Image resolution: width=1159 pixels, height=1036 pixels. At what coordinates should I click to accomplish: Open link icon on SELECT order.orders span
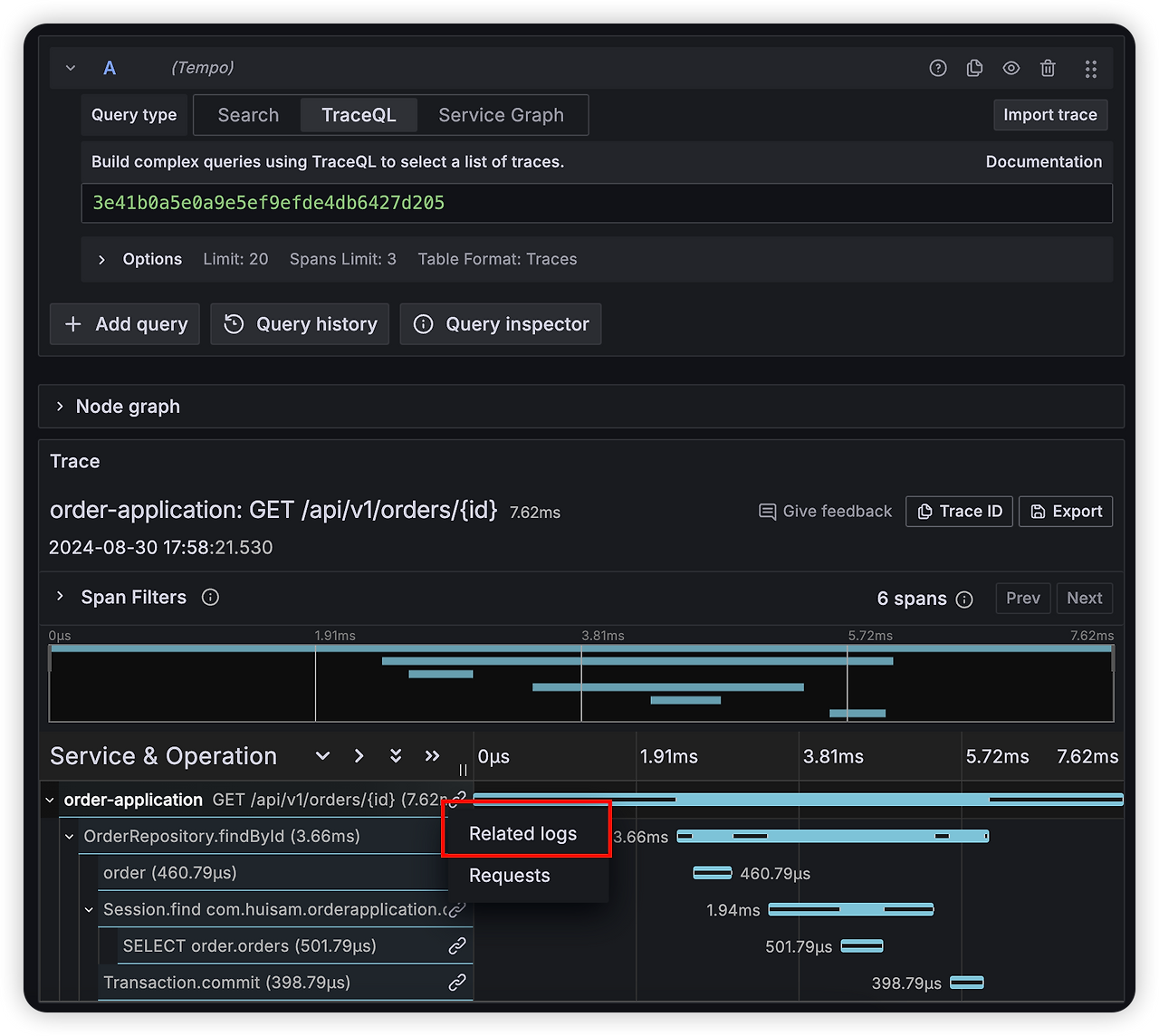[457, 946]
